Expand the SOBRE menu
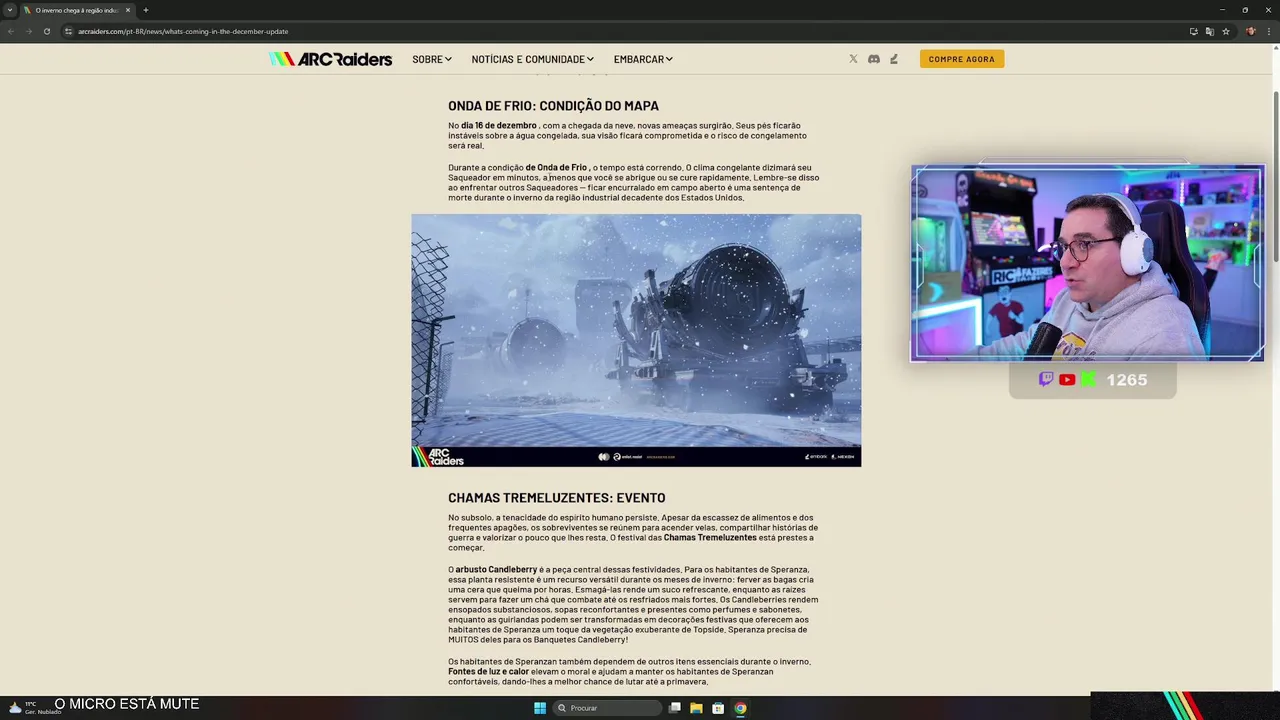The width and height of the screenshot is (1280, 720). [432, 59]
